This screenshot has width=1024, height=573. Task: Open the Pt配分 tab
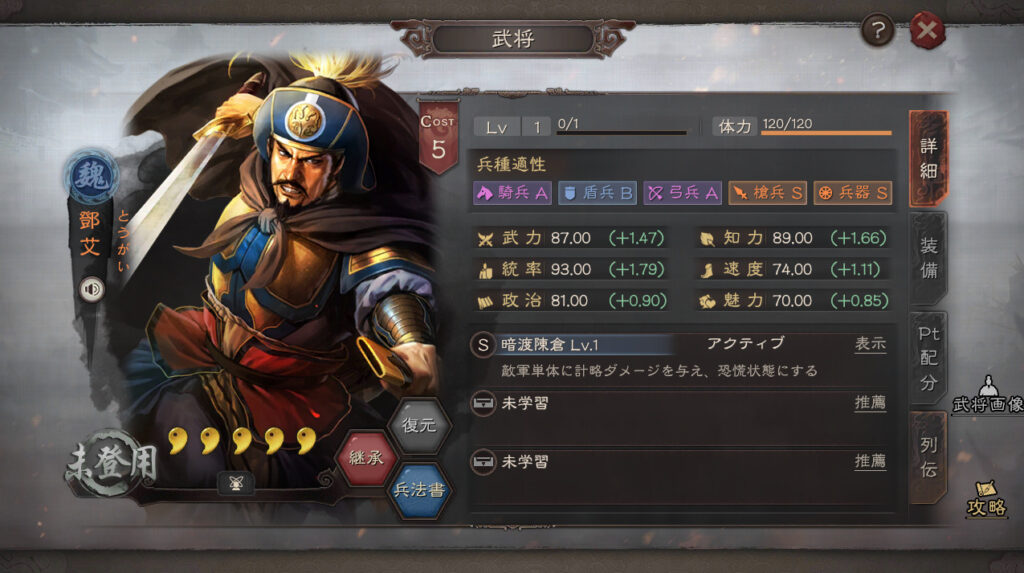(x=928, y=358)
